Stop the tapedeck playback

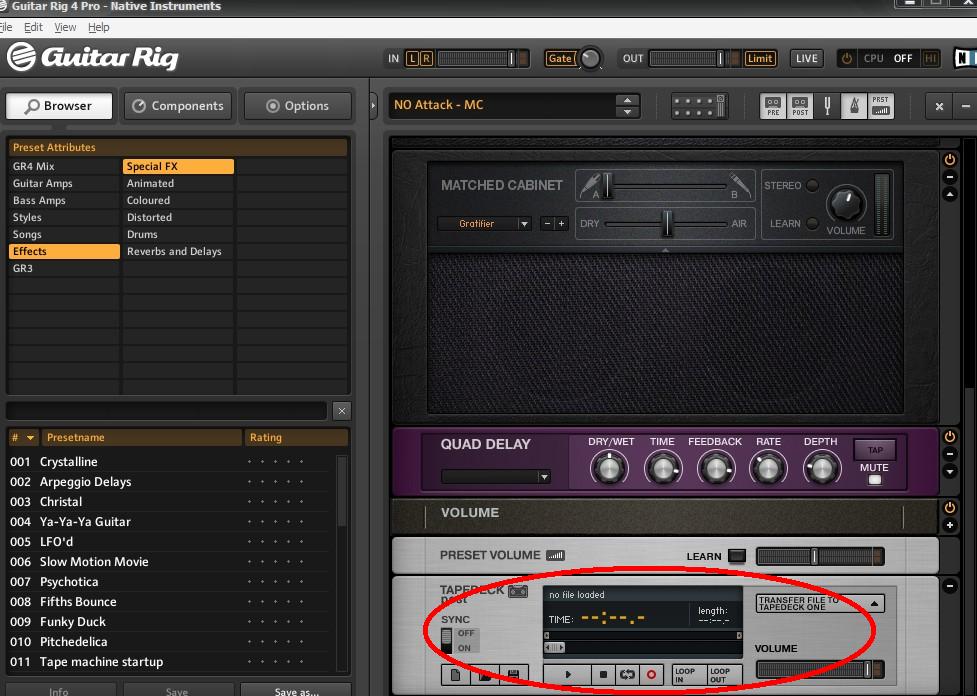[603, 674]
